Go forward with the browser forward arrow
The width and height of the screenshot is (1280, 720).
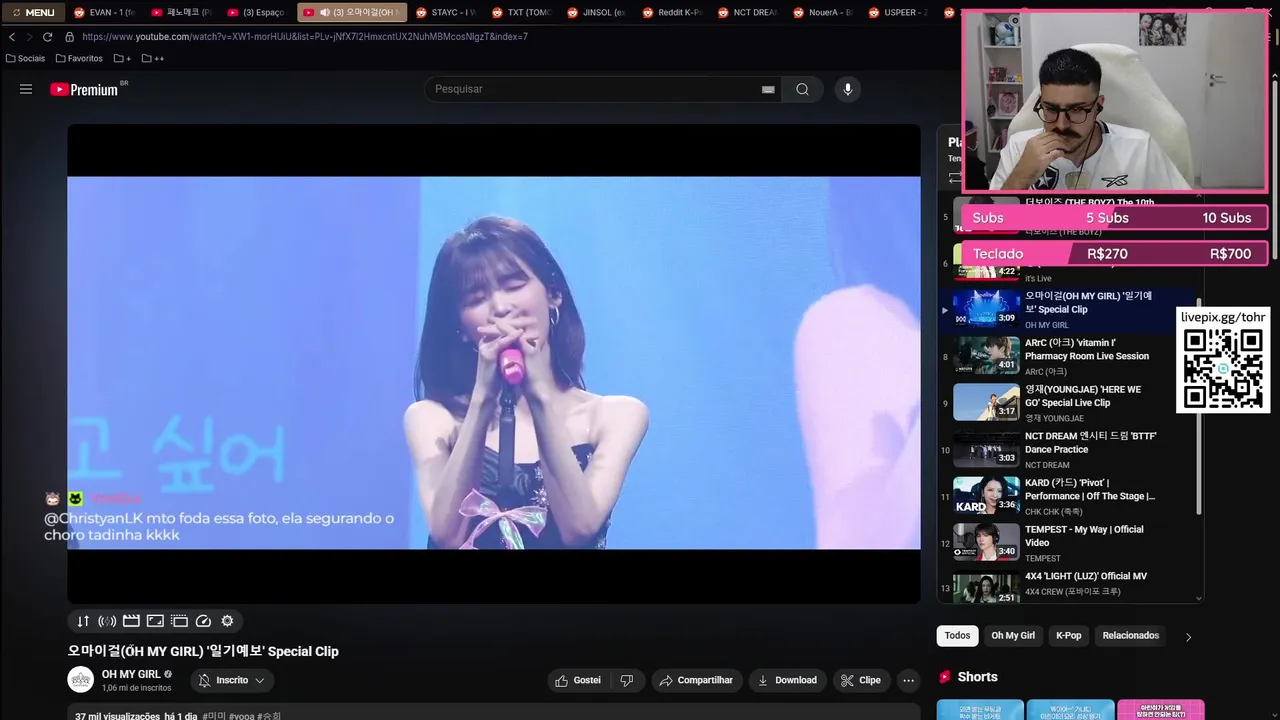coord(29,37)
